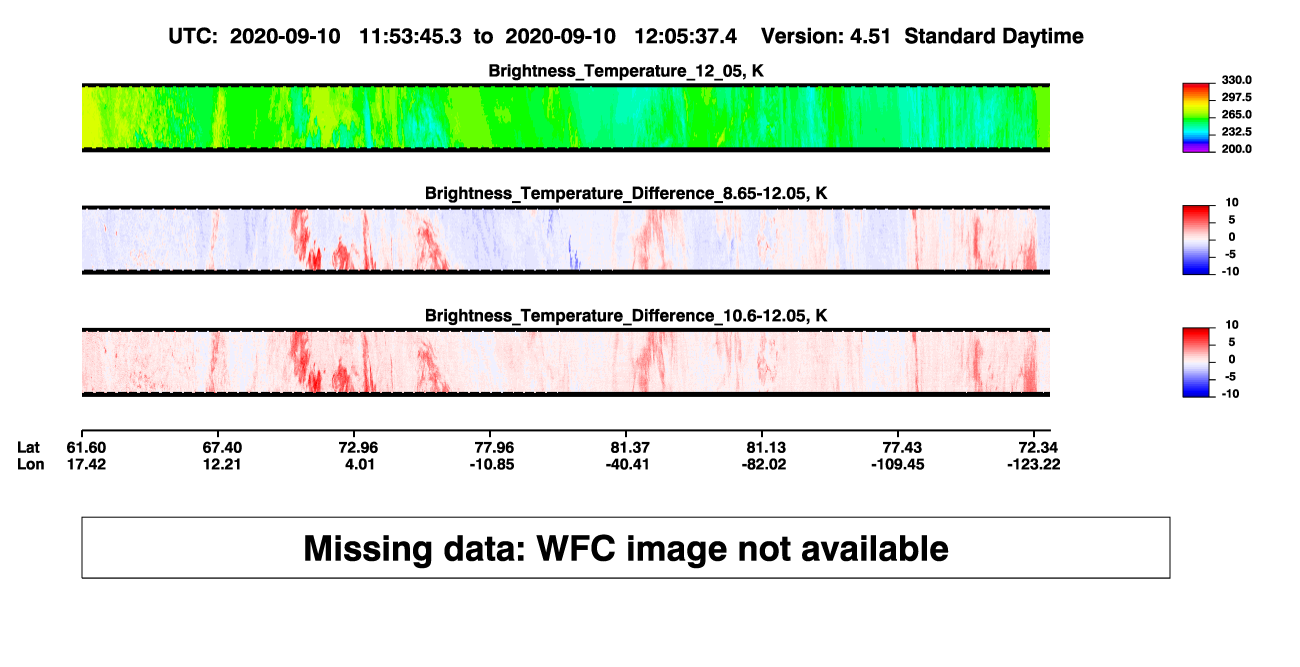The width and height of the screenshot is (1300, 667).
Task: Click the Brightness_Temperature_Difference_8.65-12.05 plot title
Action: (x=626, y=193)
